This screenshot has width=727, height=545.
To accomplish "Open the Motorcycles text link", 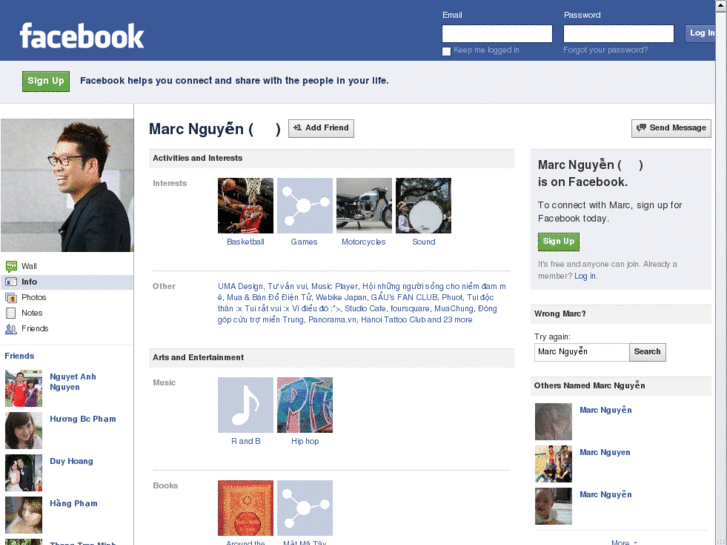I will pyautogui.click(x=364, y=242).
